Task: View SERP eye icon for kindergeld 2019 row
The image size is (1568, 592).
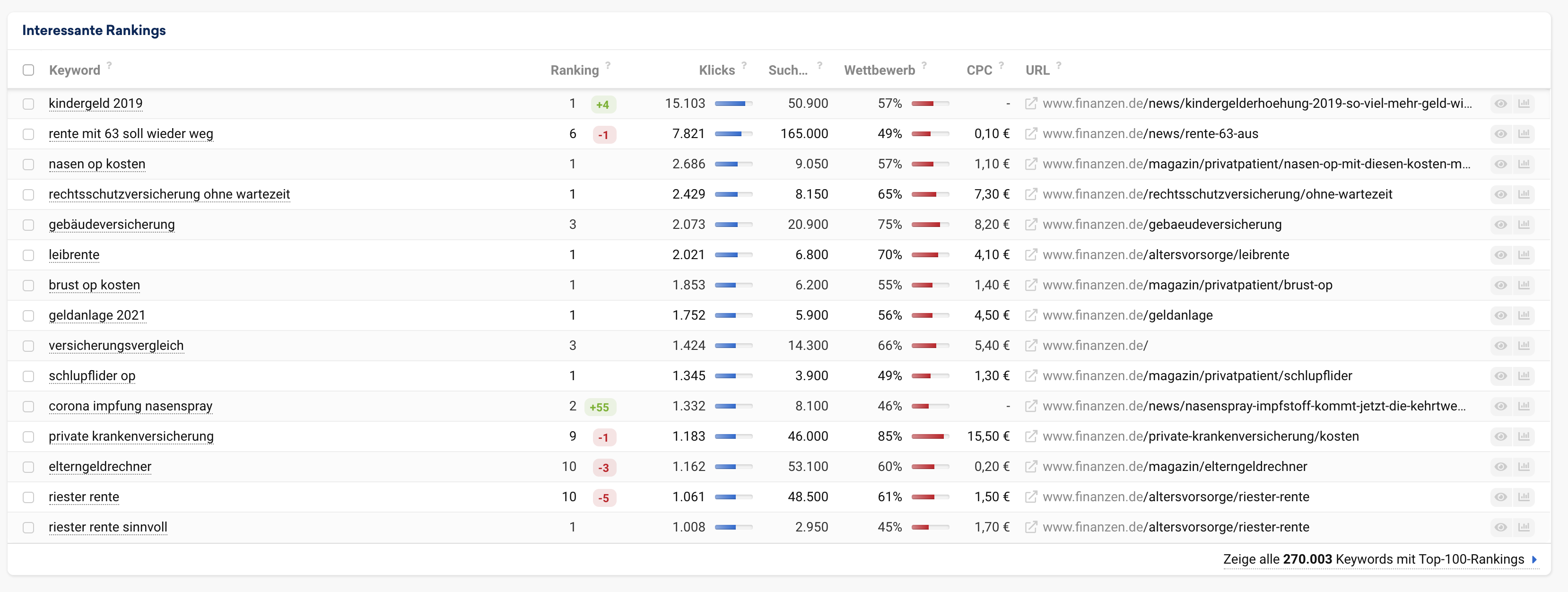Action: (x=1500, y=104)
